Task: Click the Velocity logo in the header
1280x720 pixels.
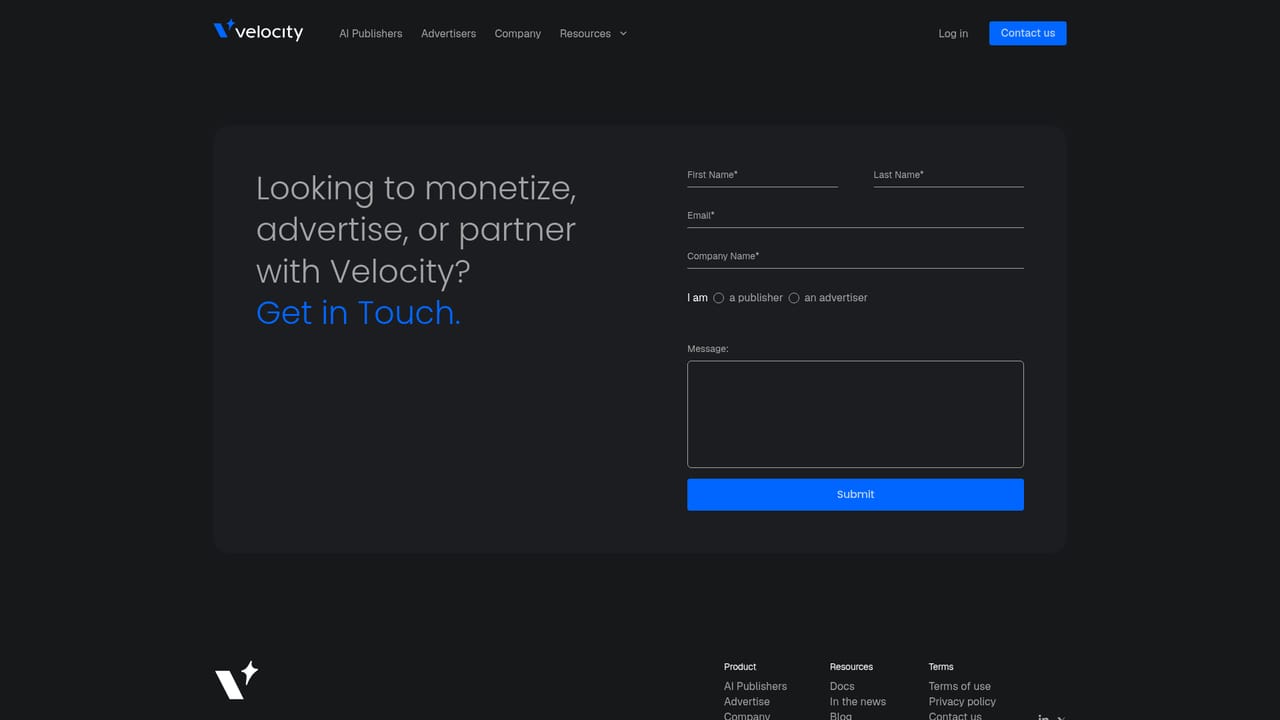Action: tap(258, 31)
